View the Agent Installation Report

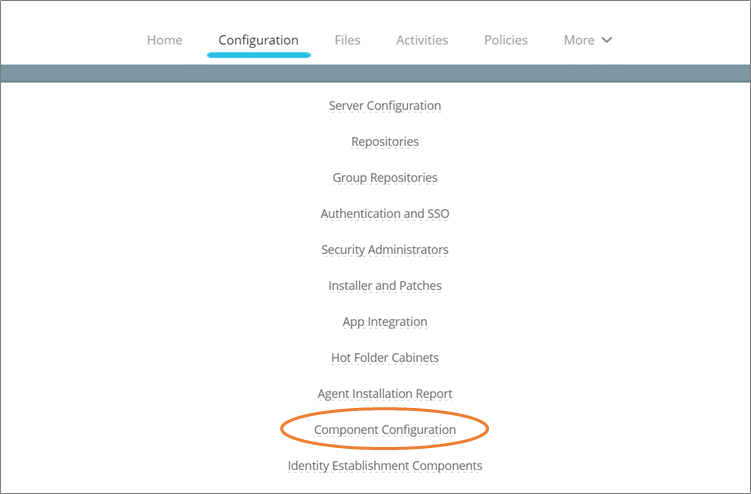(385, 393)
